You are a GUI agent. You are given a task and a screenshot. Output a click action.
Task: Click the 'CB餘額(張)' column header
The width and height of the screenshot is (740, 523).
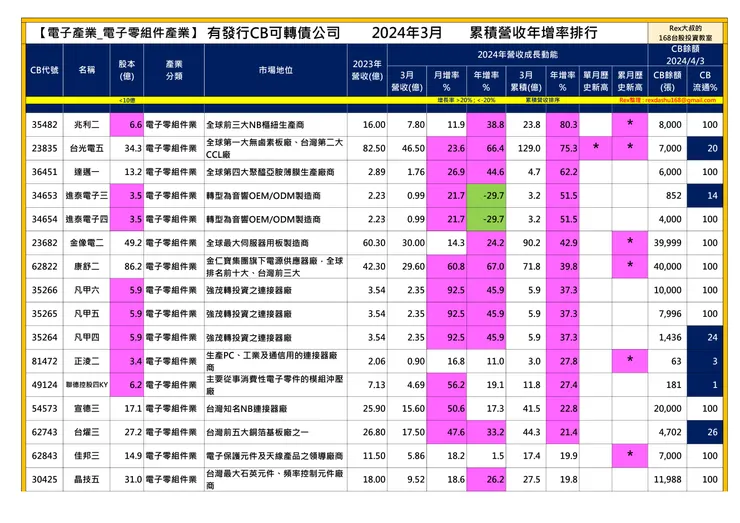point(667,81)
